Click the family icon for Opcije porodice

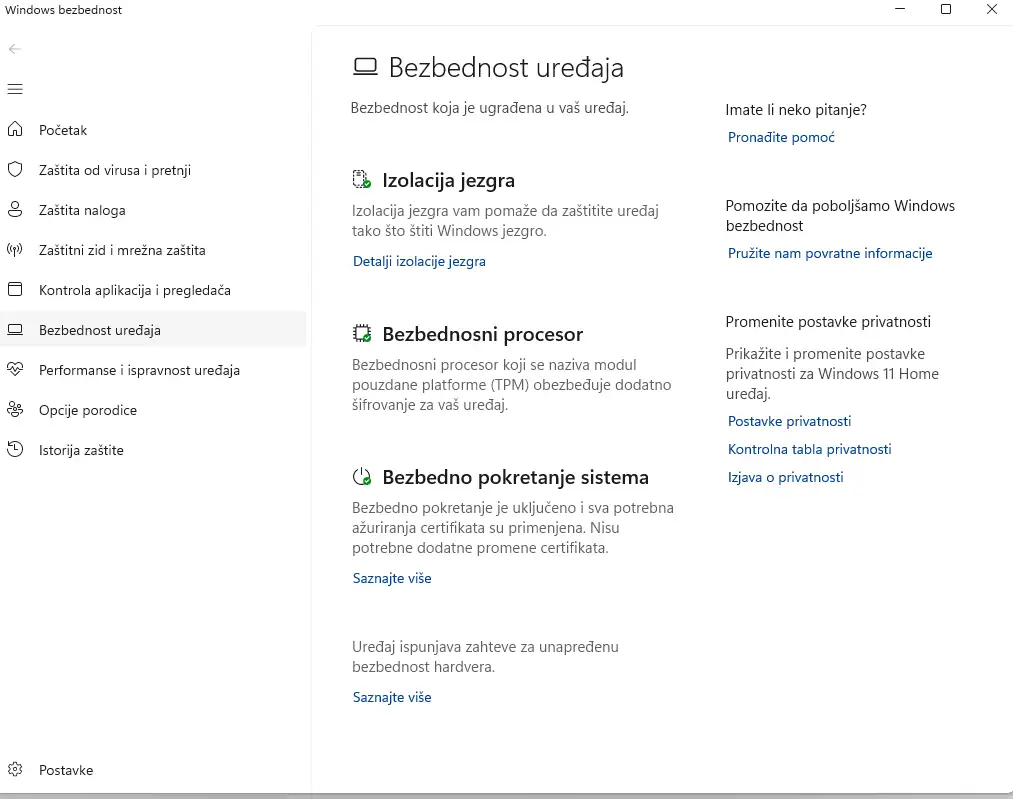tap(15, 410)
